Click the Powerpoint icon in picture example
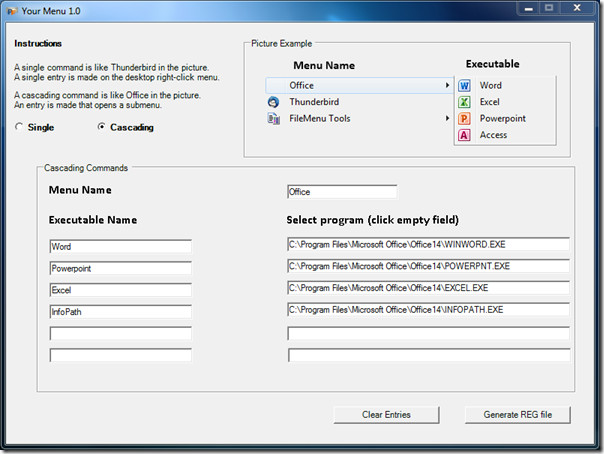604x454 pixels. 464,119
